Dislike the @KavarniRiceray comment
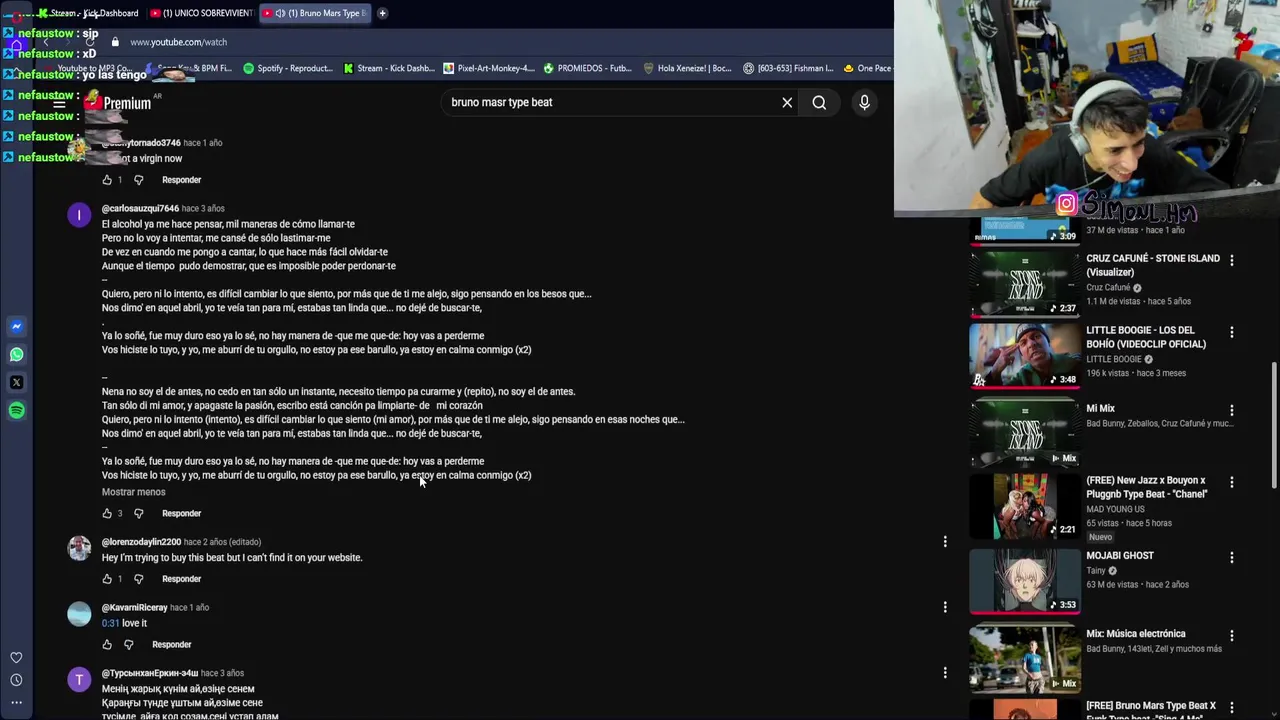Screen dimensions: 1280x720 click(x=128, y=644)
